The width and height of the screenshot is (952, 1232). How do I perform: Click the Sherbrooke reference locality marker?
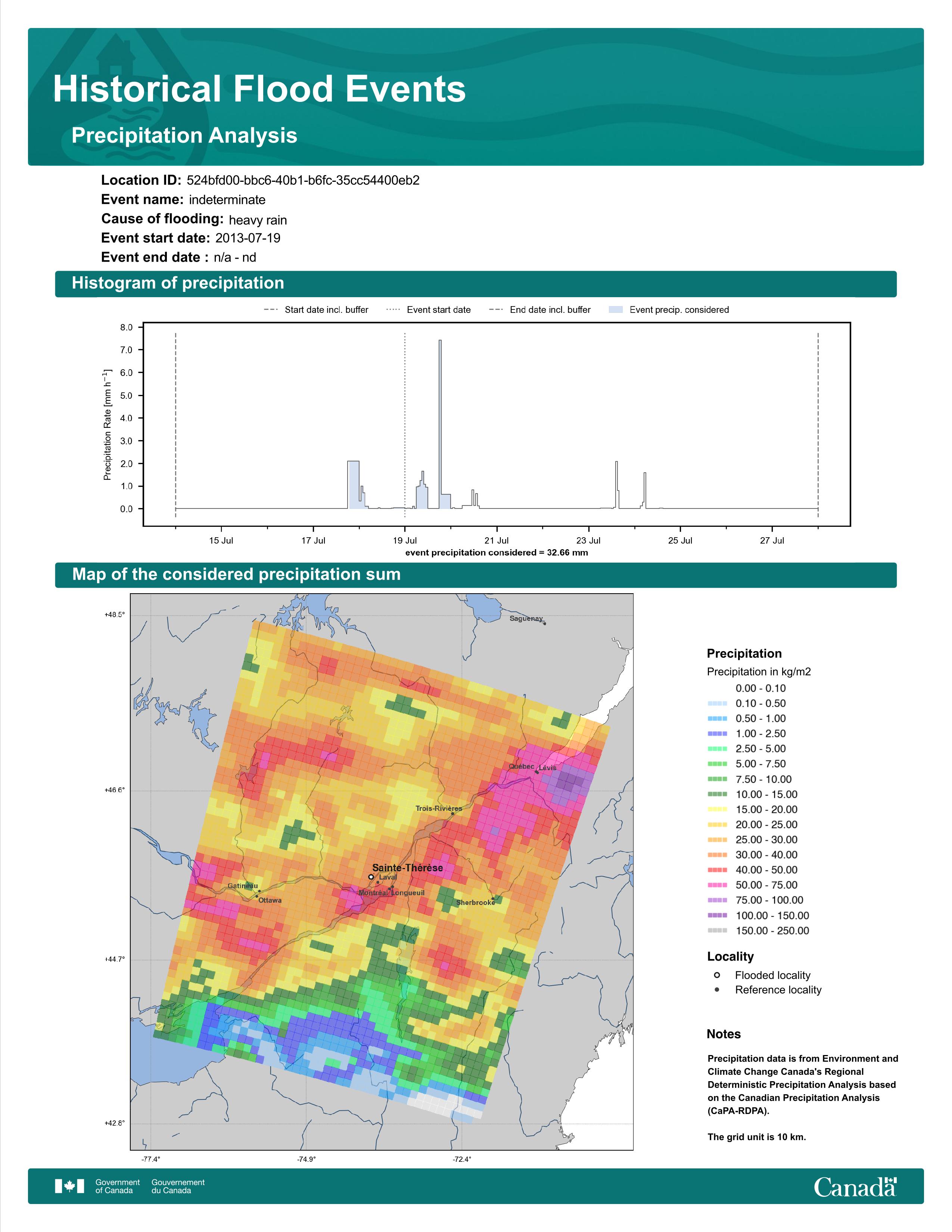pyautogui.click(x=492, y=899)
